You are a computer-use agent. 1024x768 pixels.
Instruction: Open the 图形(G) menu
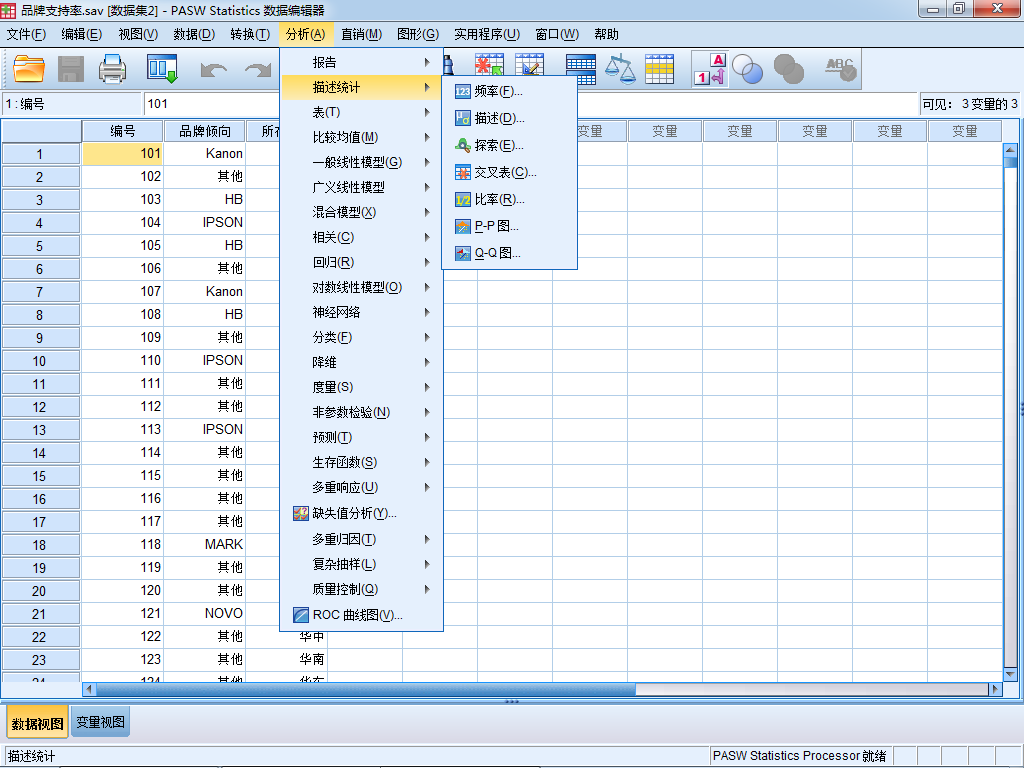coord(418,34)
